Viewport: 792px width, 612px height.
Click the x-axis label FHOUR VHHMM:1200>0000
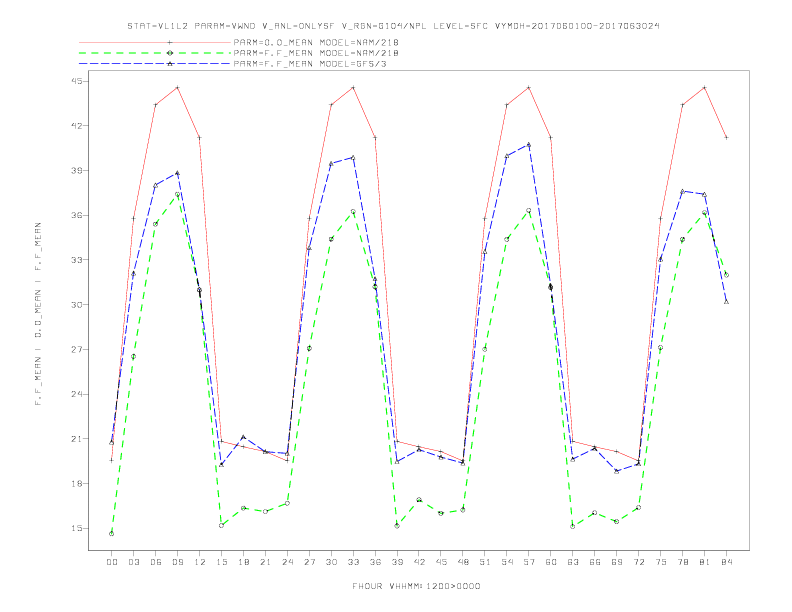pyautogui.click(x=416, y=586)
